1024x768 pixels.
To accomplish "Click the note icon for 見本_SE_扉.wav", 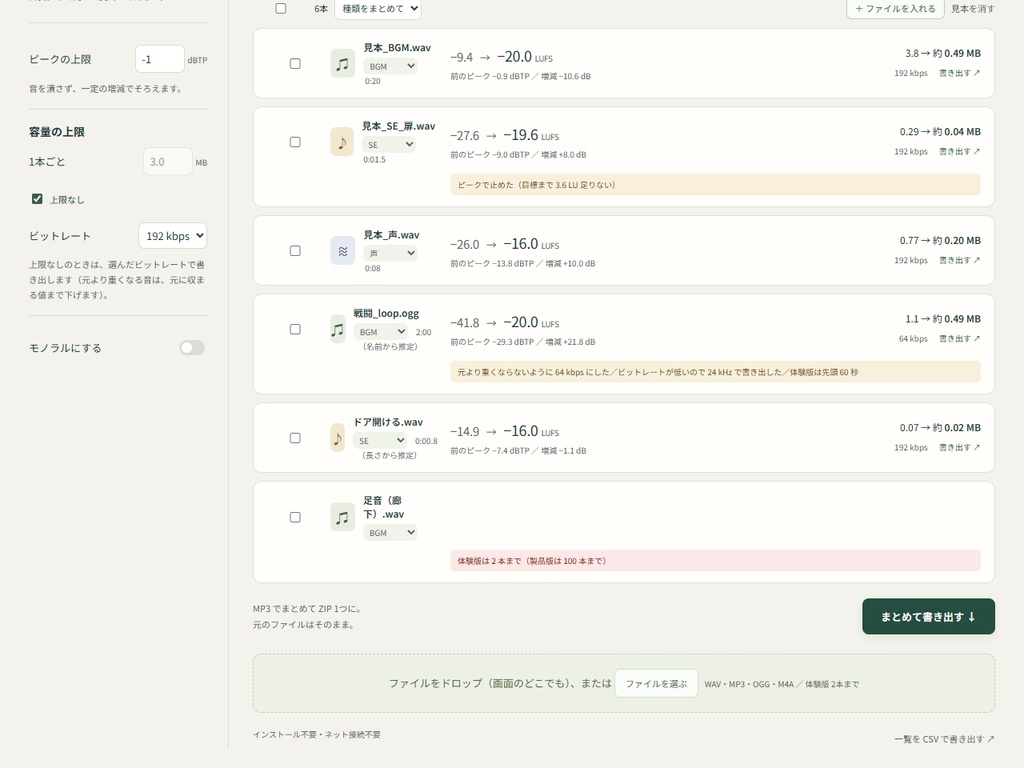I will (342, 142).
